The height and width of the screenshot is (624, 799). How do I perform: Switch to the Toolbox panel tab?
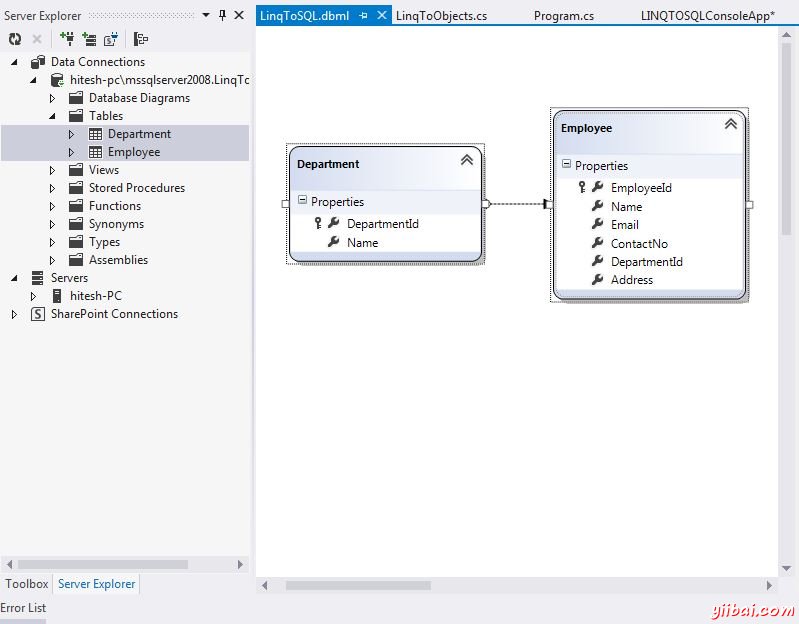(26, 584)
